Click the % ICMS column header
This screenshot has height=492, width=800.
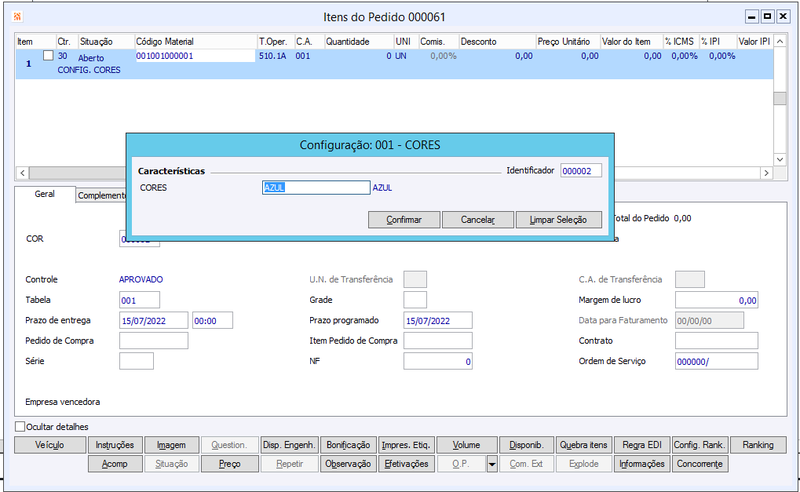pyautogui.click(x=680, y=41)
